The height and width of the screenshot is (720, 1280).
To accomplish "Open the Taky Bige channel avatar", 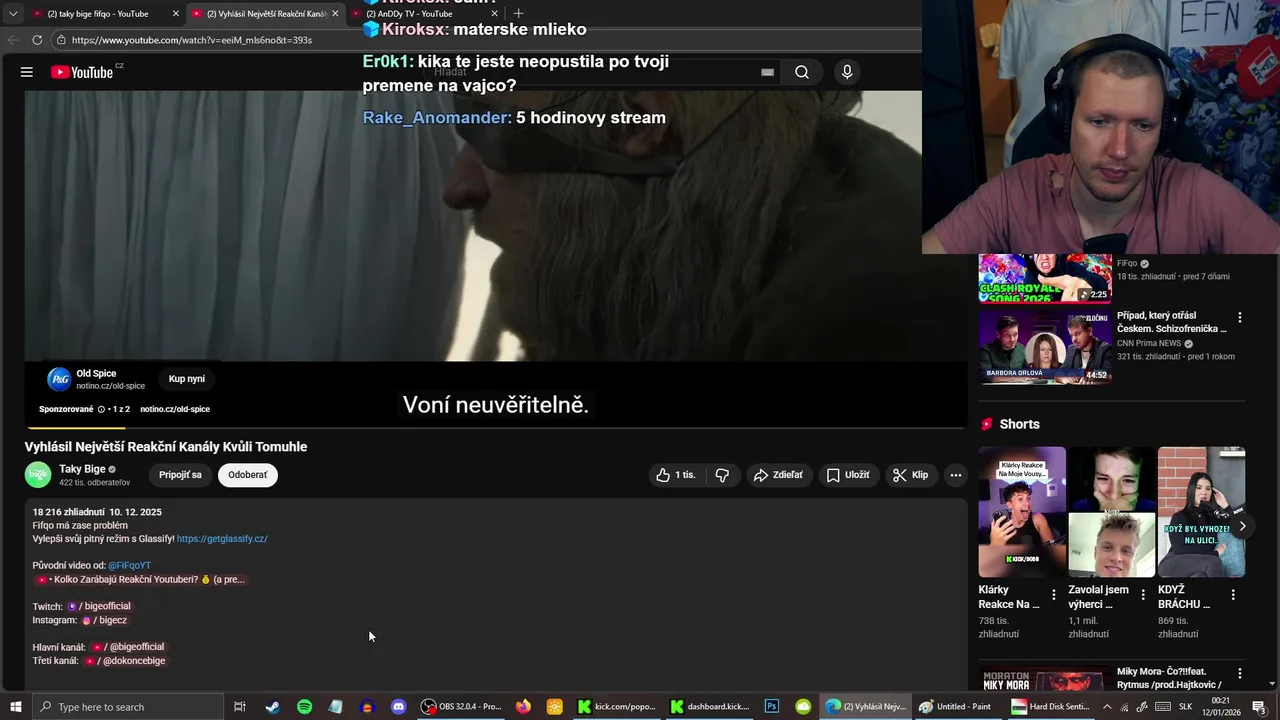I will pyautogui.click(x=38, y=475).
